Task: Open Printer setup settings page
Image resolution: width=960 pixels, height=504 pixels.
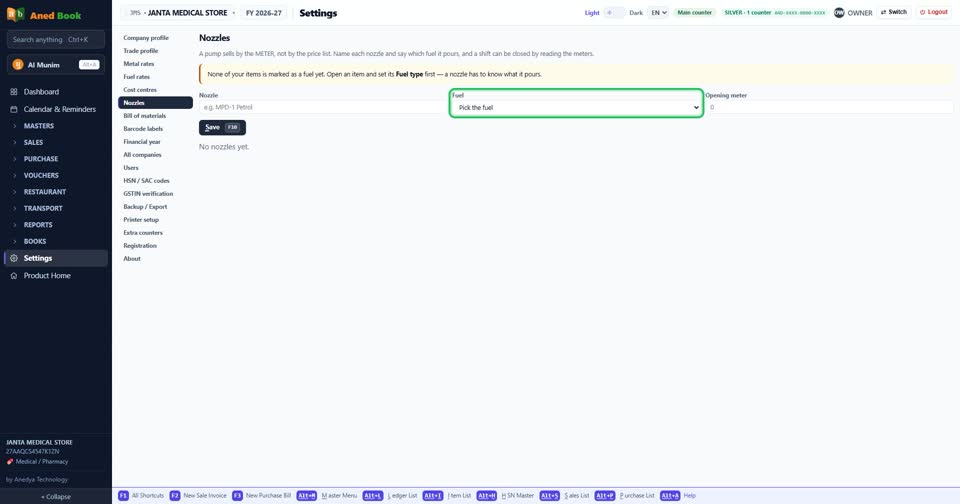Action: point(155,219)
